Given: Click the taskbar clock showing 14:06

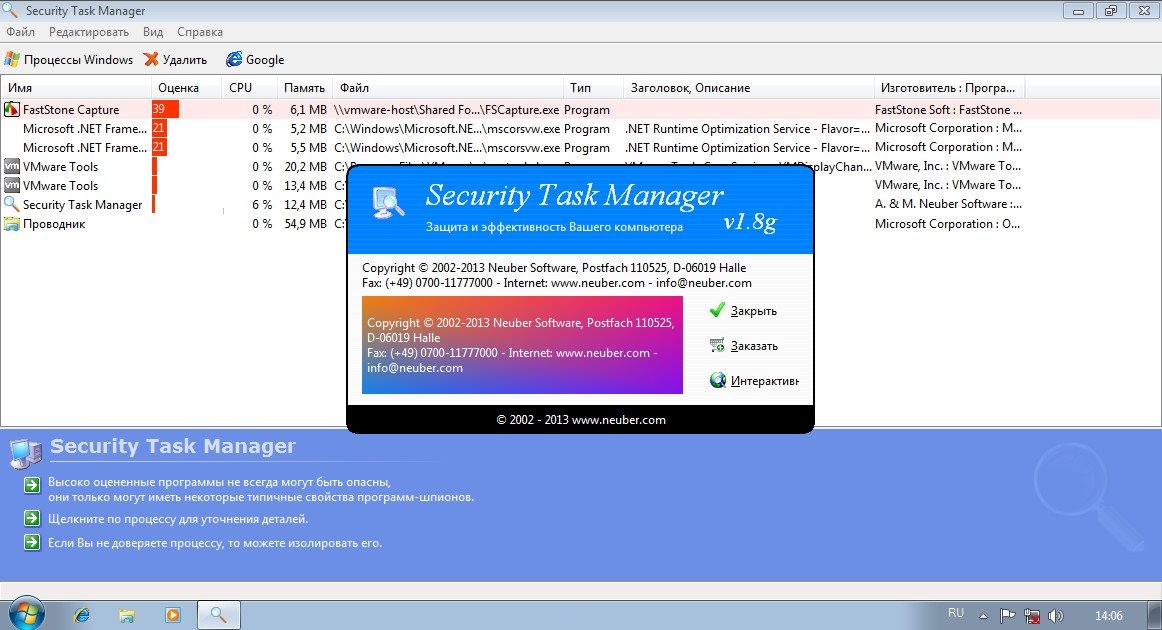Looking at the screenshot, I should 1109,616.
